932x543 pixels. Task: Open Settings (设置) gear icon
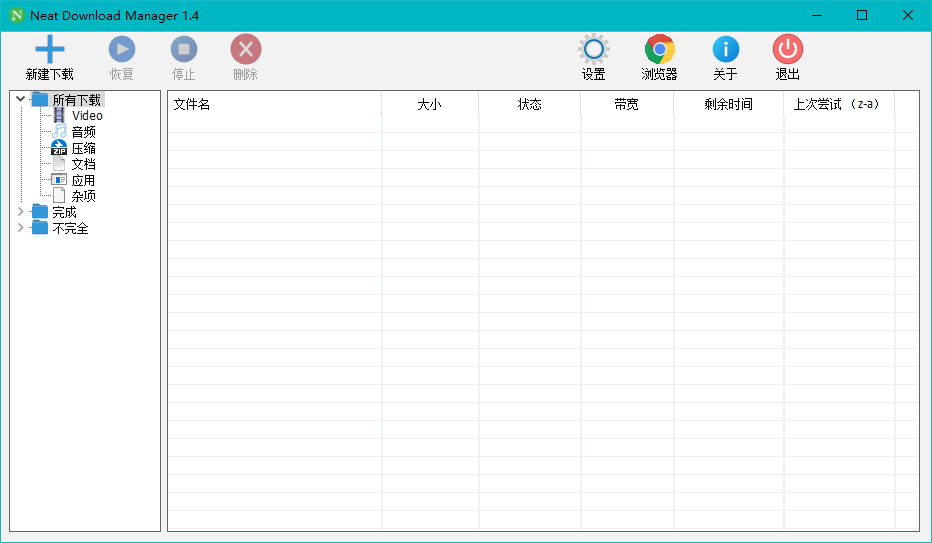point(593,49)
